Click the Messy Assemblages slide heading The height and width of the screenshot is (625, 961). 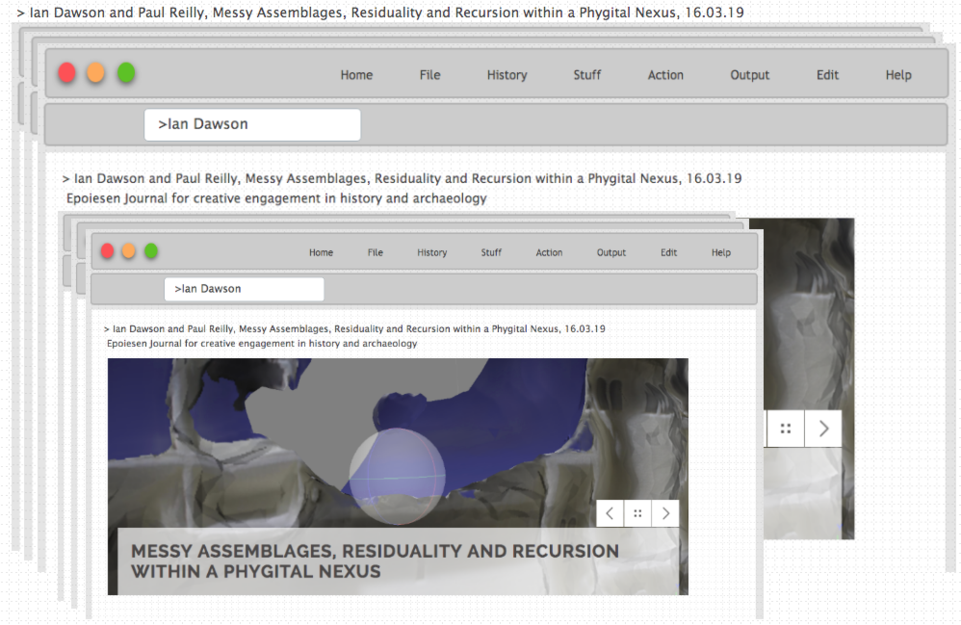tap(374, 561)
